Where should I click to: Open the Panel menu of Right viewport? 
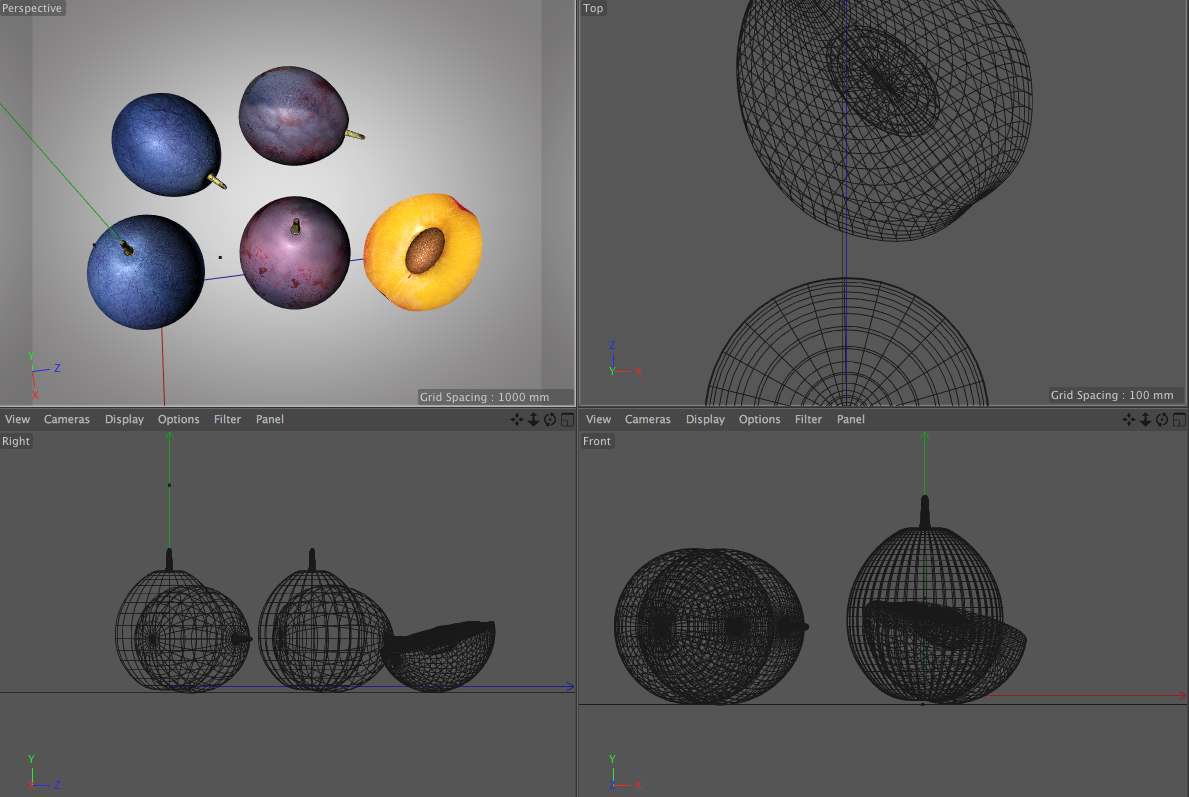(269, 420)
